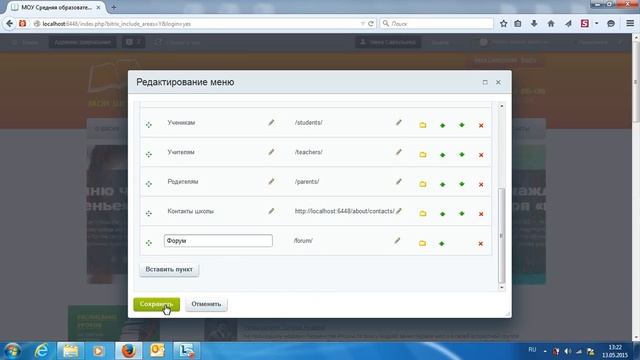Click the drag handle for the Форум row

click(x=149, y=243)
